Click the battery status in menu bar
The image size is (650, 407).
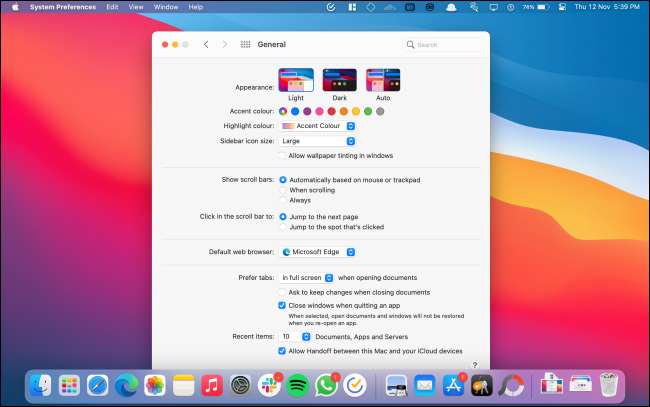(536, 7)
